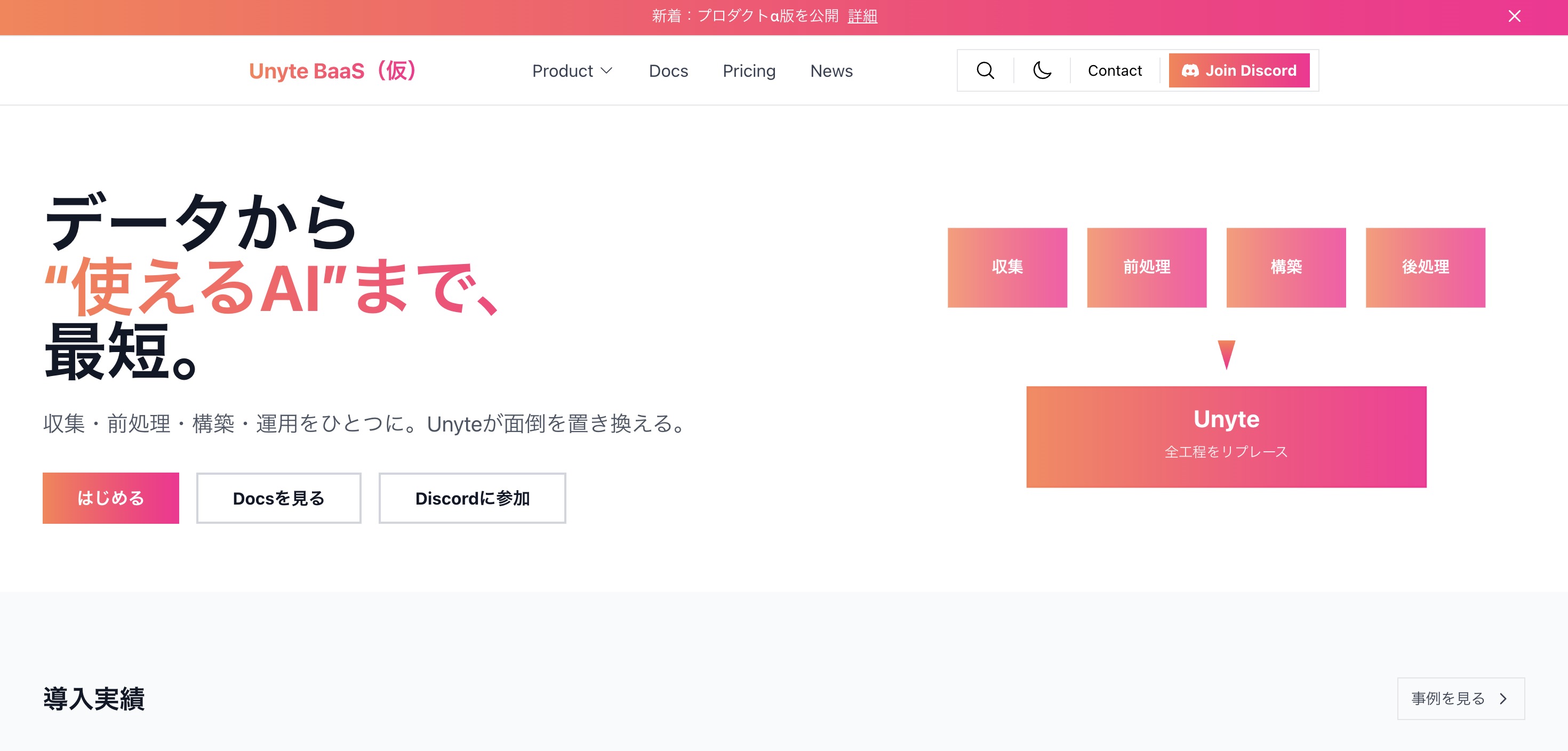Click the Unyte BaaS（仮）logo
1568x751 pixels.
click(333, 70)
